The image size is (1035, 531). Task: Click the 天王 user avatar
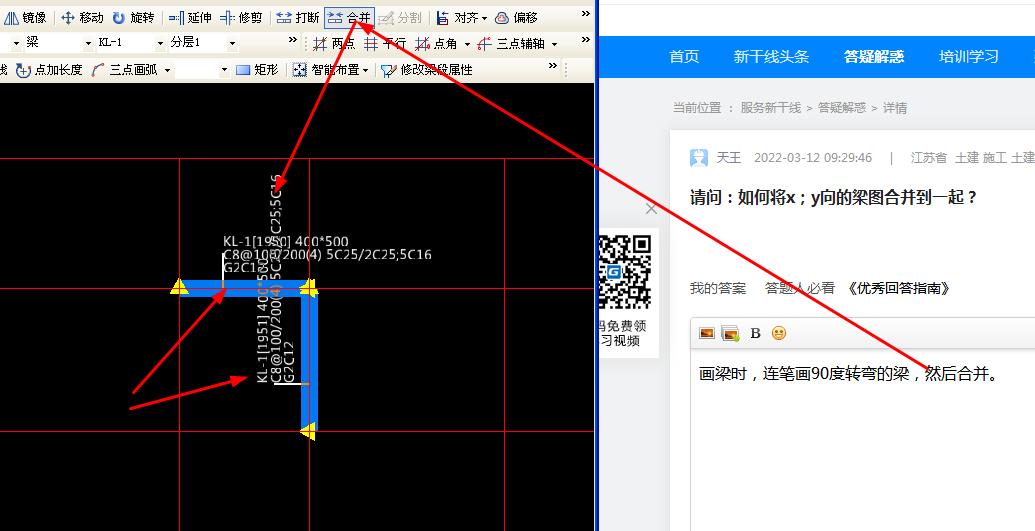point(699,158)
